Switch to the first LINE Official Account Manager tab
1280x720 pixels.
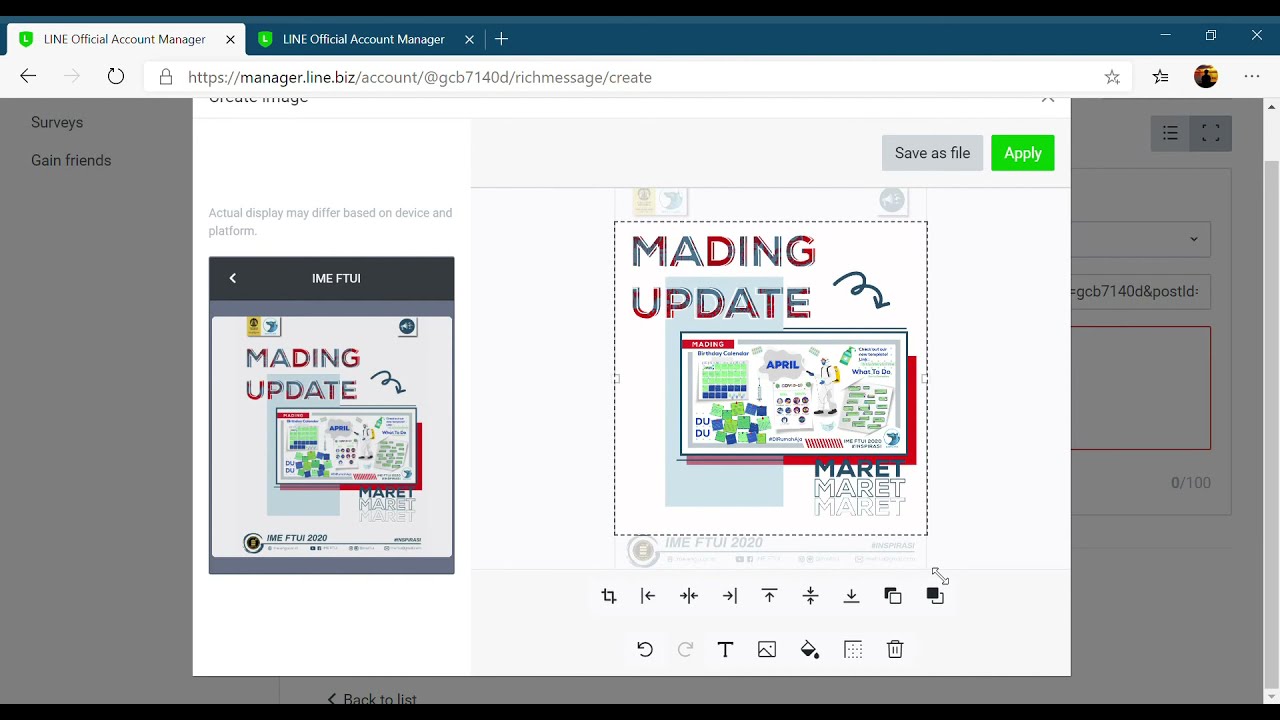(x=125, y=39)
